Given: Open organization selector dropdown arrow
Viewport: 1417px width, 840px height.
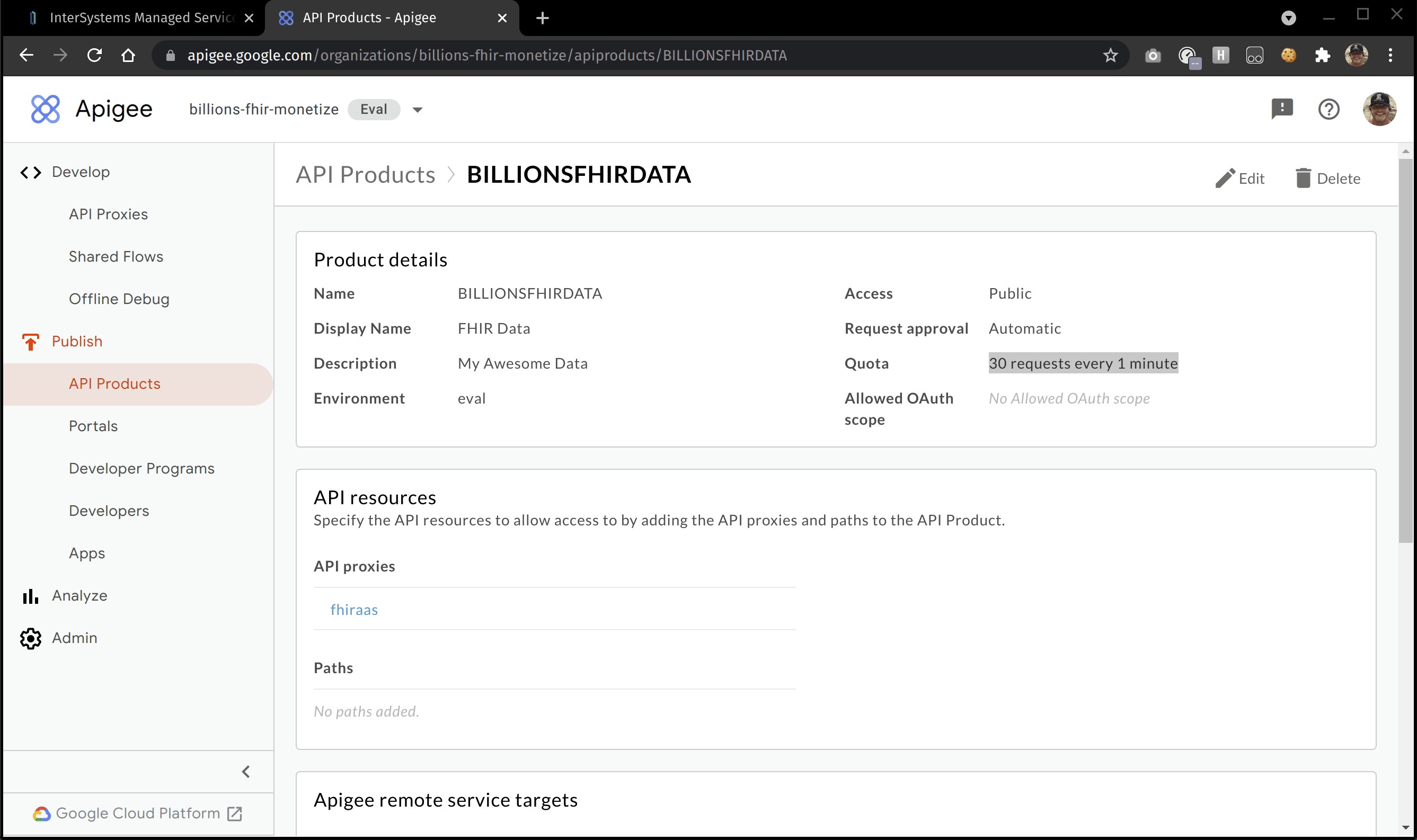Looking at the screenshot, I should [418, 110].
